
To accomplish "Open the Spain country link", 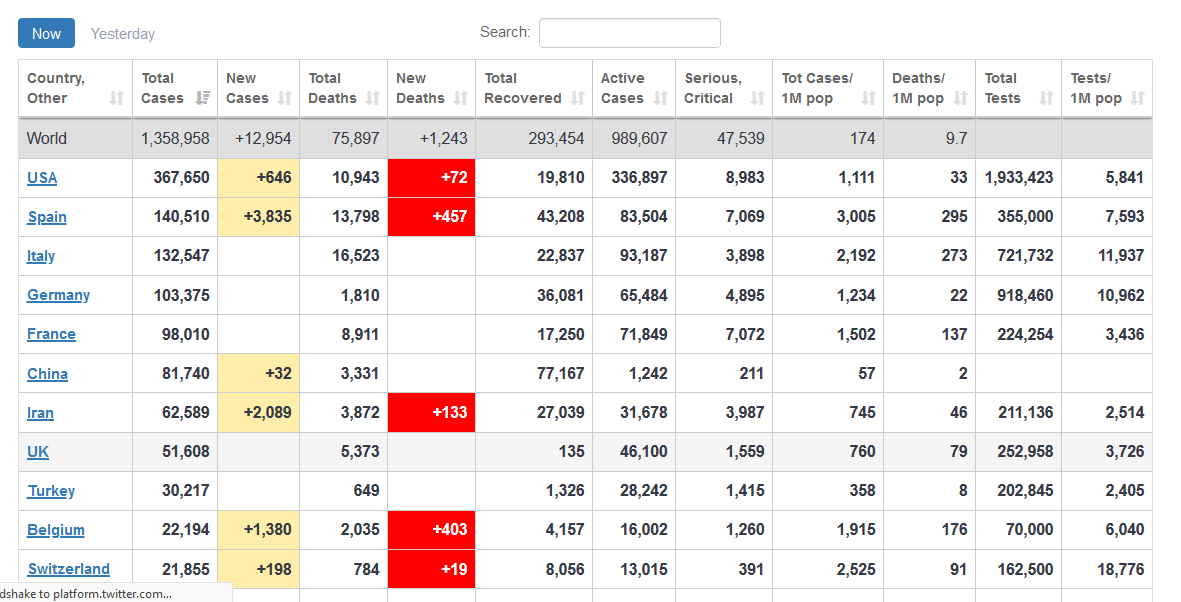I will pyautogui.click(x=47, y=217).
